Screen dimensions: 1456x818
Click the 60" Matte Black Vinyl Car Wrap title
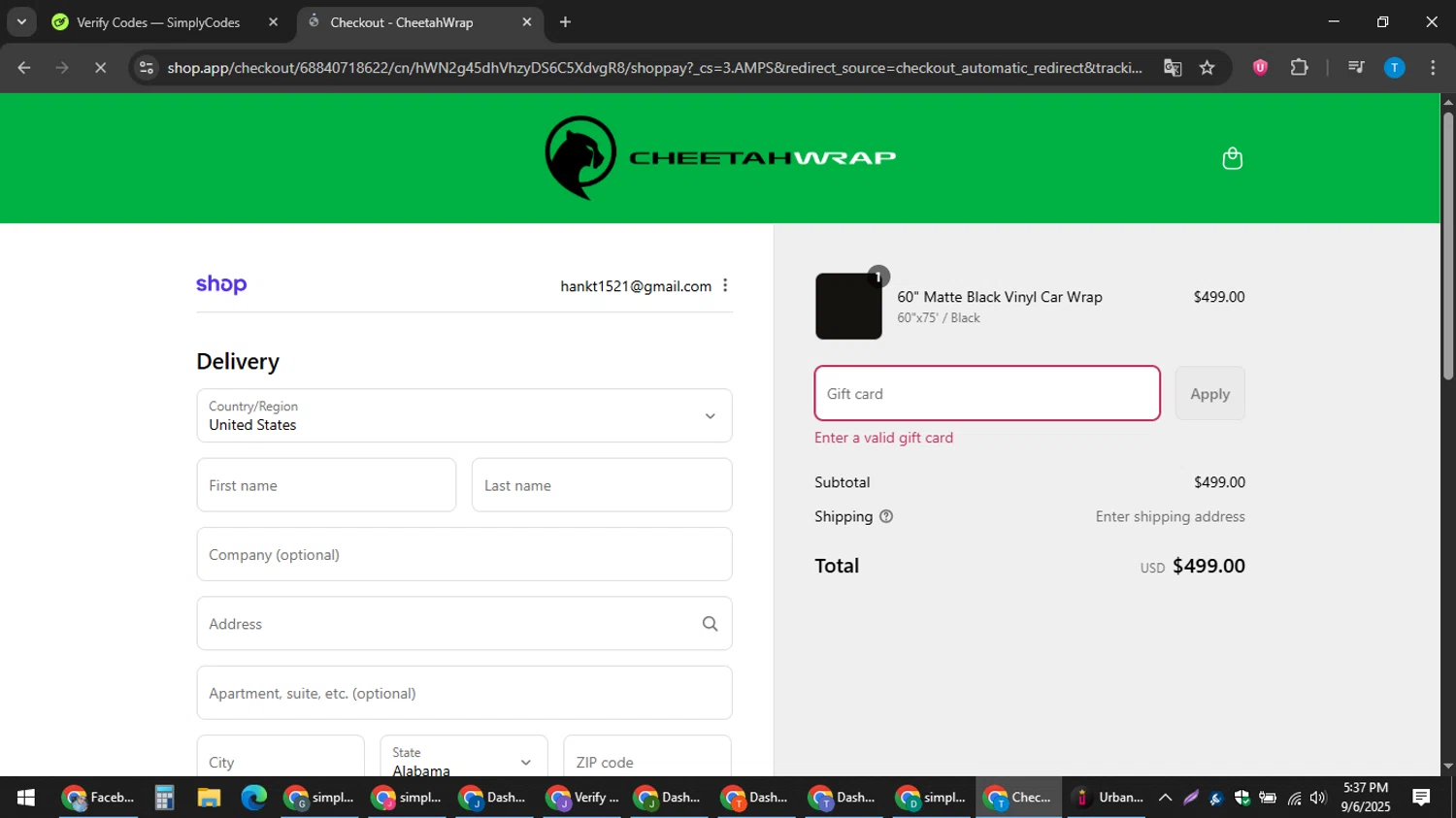pos(1000,297)
